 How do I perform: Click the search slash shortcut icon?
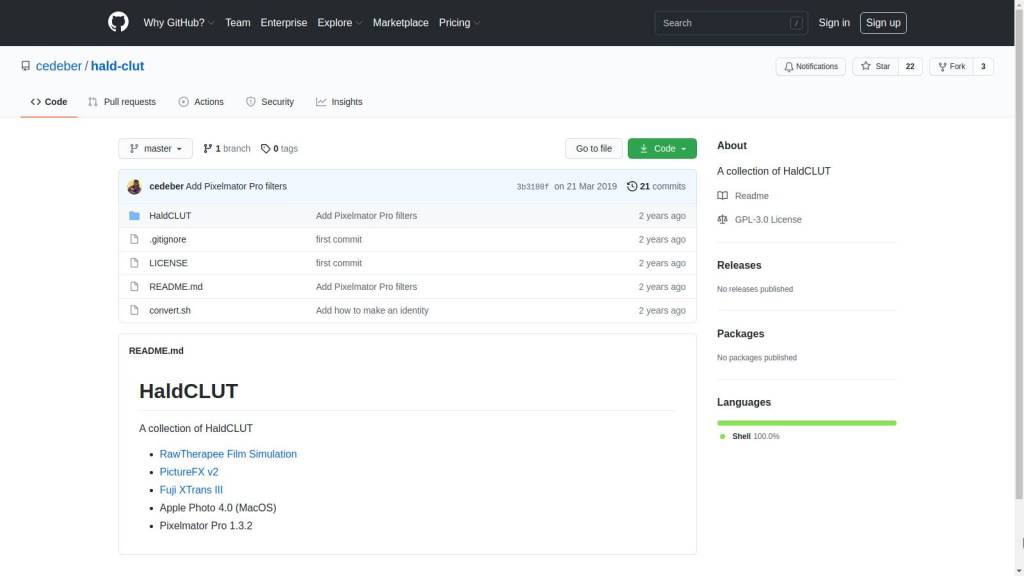pos(796,23)
